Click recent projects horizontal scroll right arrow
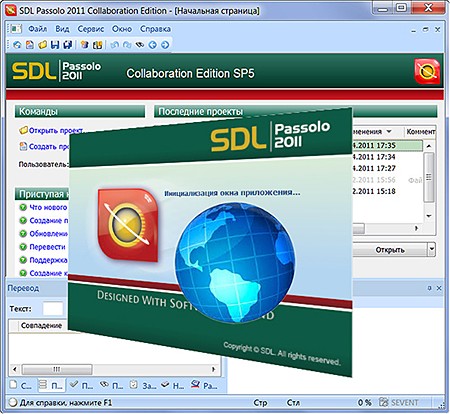Viewport: 450px width, 414px height. point(416,228)
